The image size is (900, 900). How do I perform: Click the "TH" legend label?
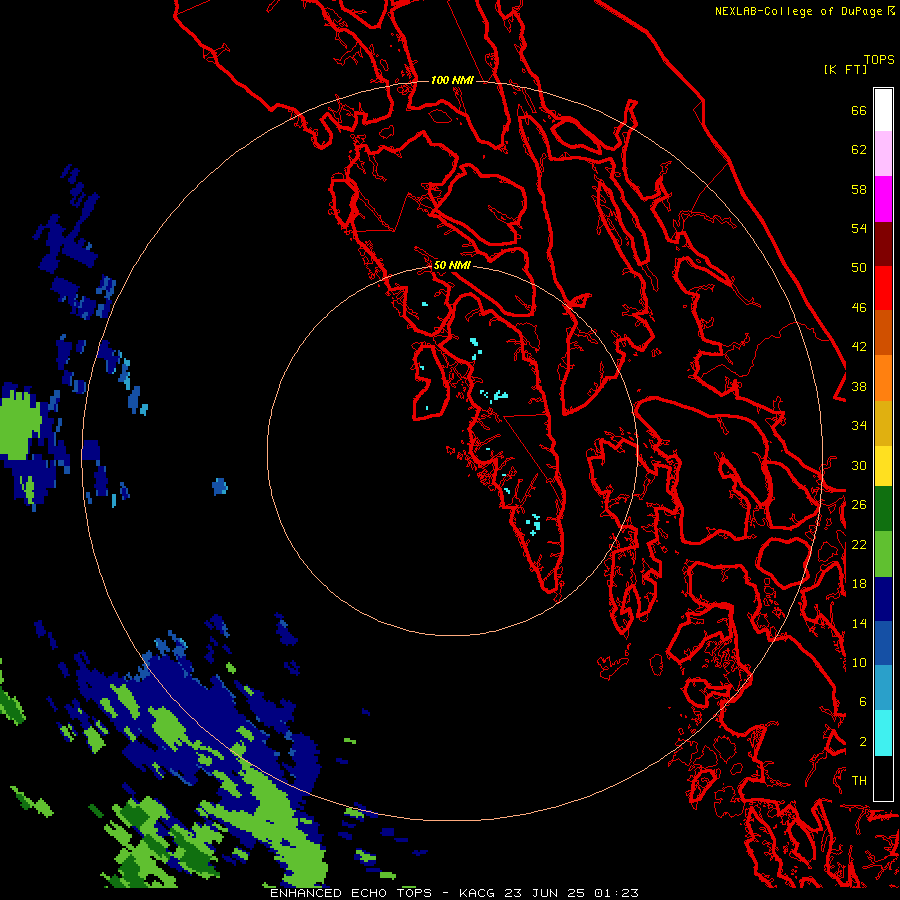pos(859,780)
